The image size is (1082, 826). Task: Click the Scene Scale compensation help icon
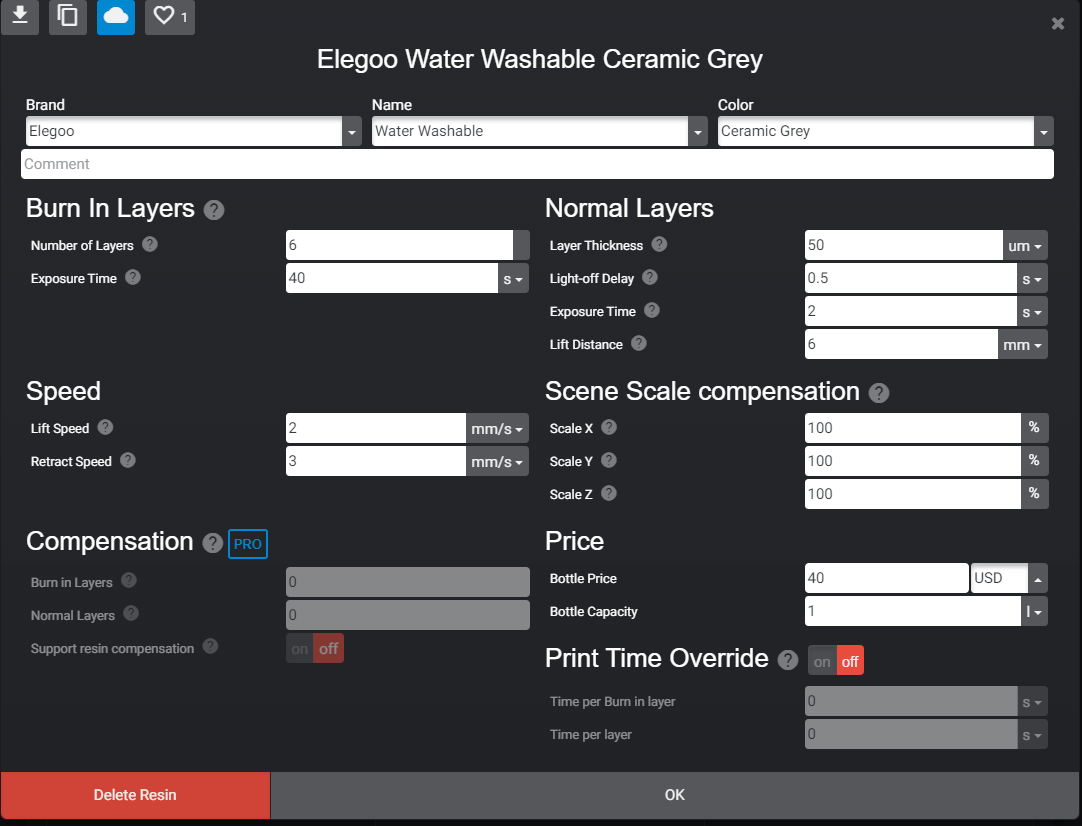(x=879, y=393)
